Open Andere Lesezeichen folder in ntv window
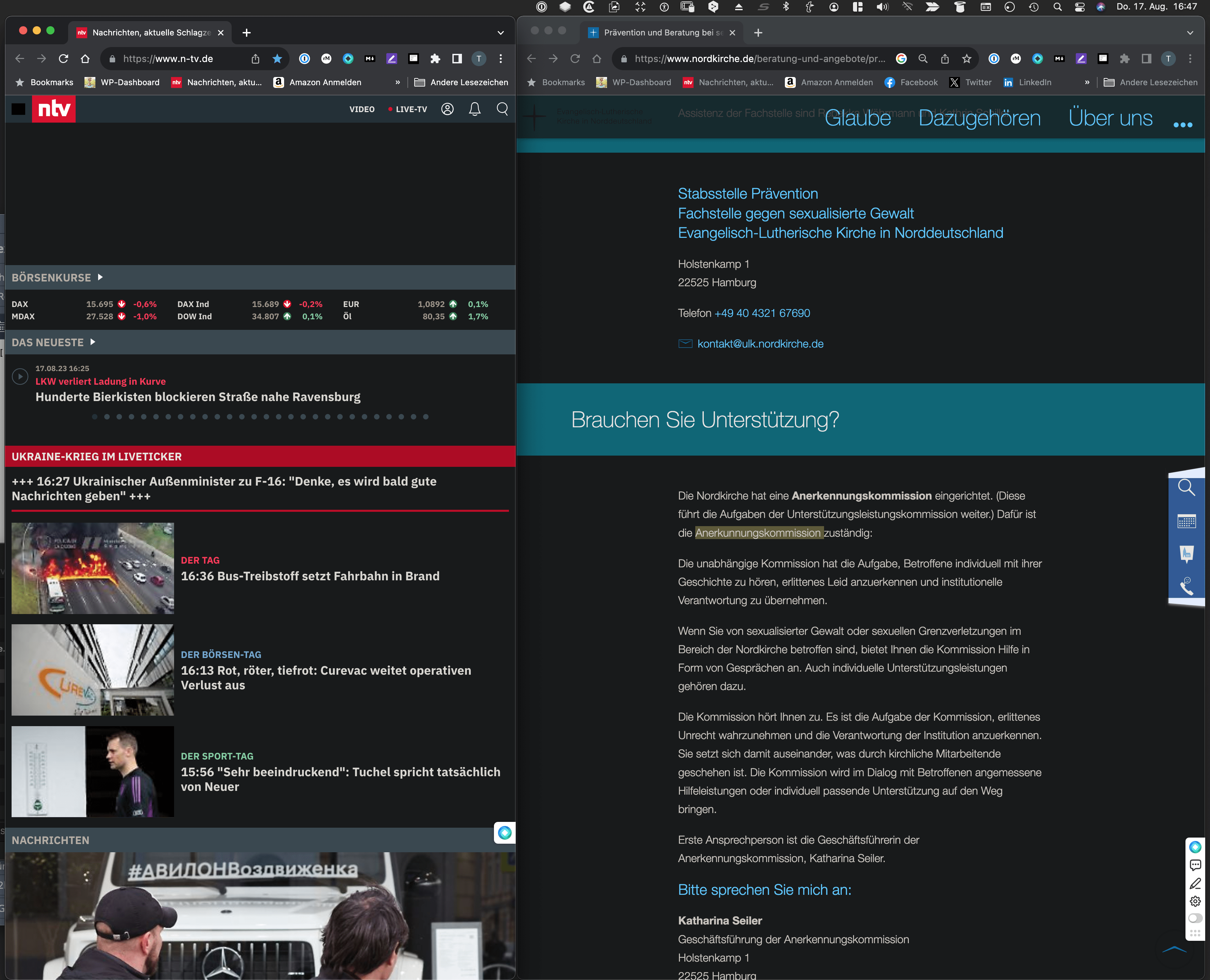The width and height of the screenshot is (1210, 980). 461,82
